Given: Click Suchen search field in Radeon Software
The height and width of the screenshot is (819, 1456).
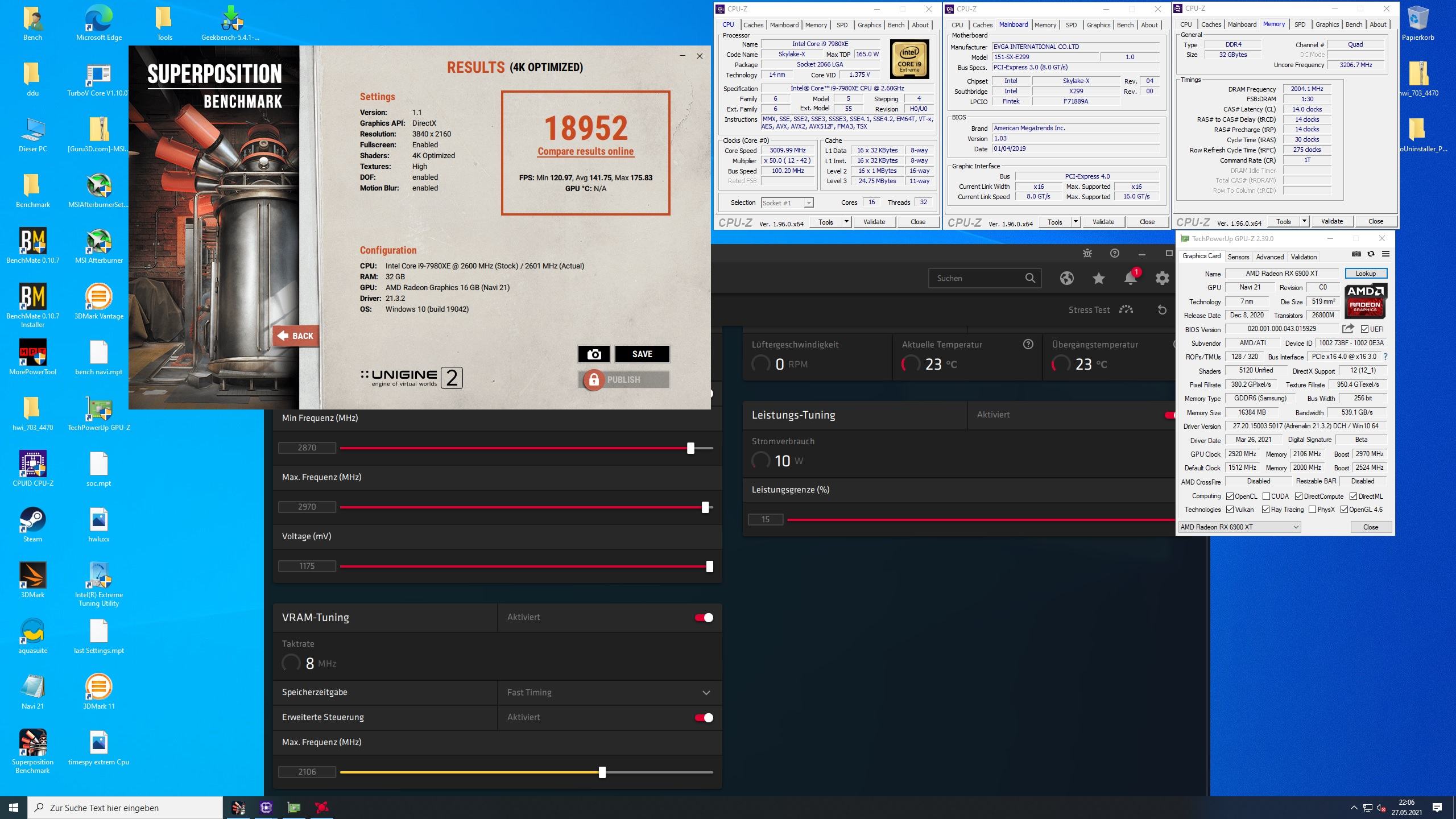Looking at the screenshot, I should click(985, 278).
